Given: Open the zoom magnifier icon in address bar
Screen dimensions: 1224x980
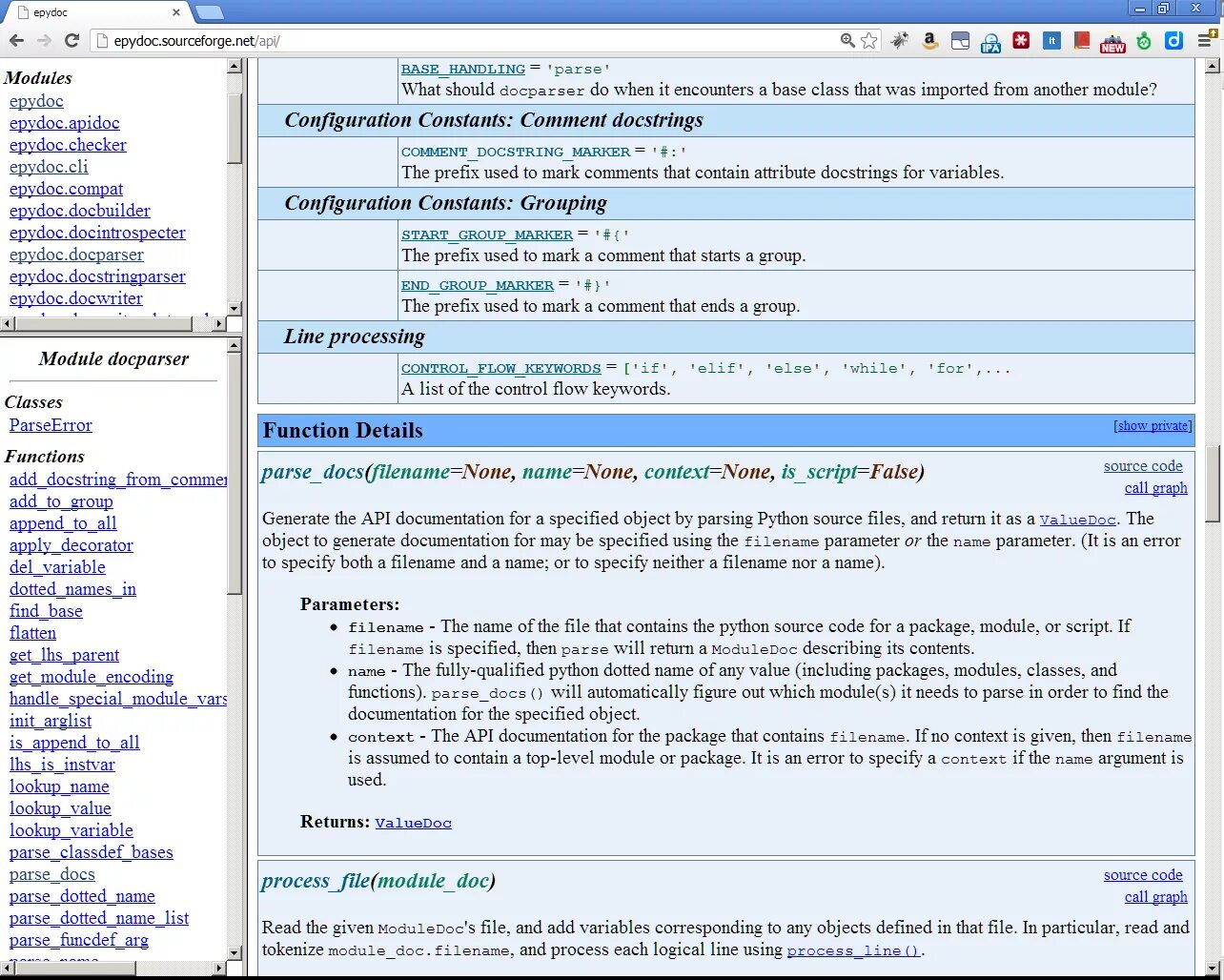Looking at the screenshot, I should click(847, 40).
